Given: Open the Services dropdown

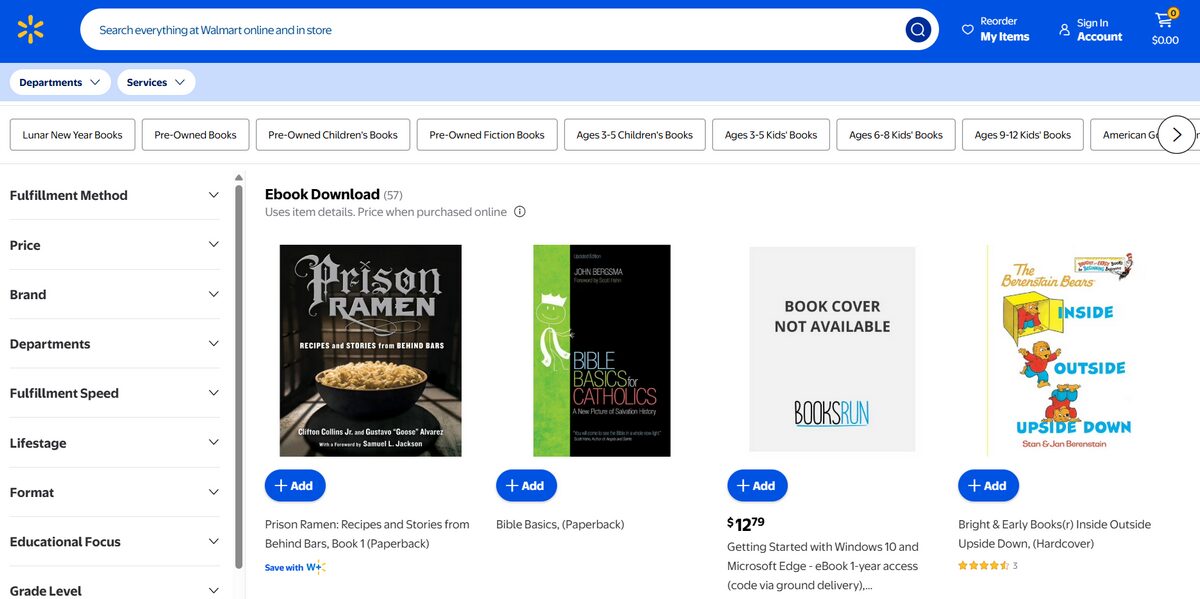Looking at the screenshot, I should (156, 82).
